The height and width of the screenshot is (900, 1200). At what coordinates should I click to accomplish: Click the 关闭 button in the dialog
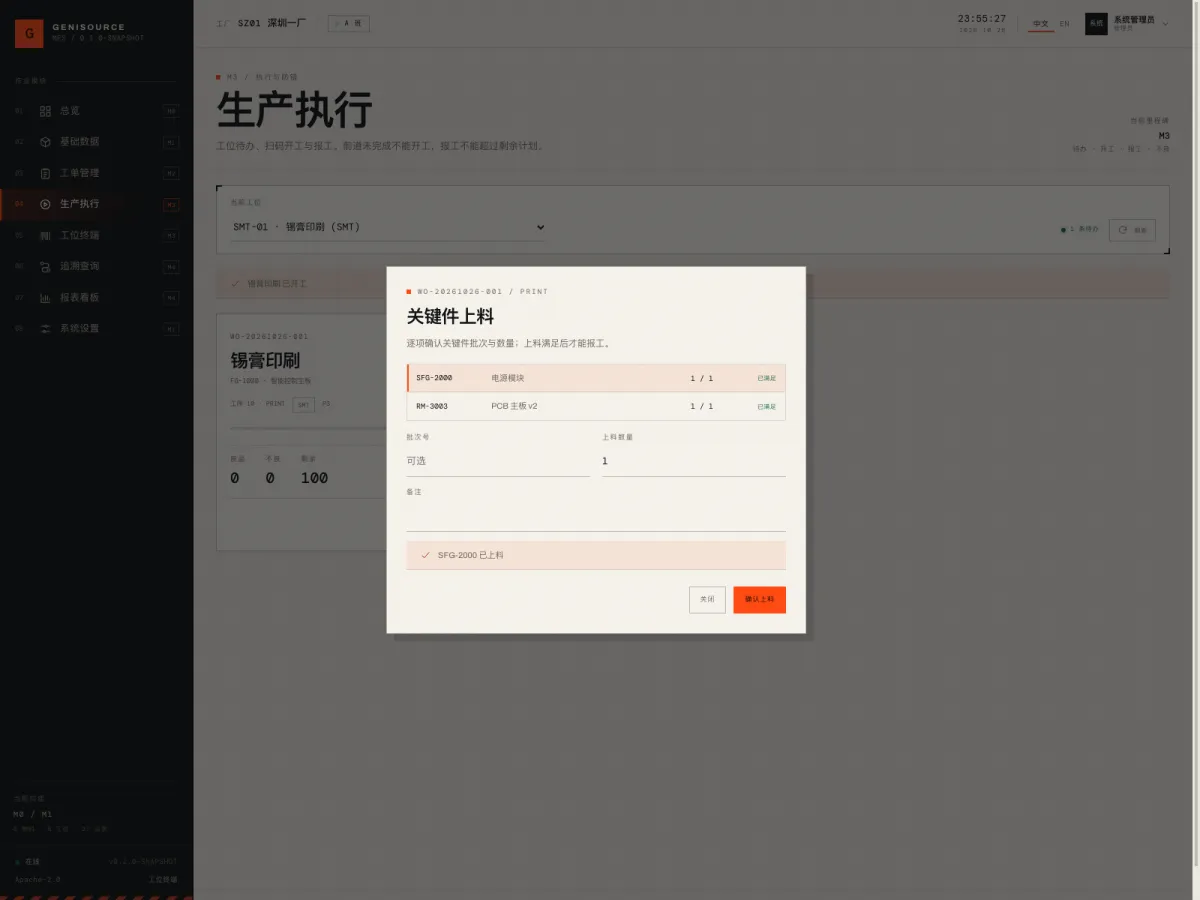click(707, 600)
